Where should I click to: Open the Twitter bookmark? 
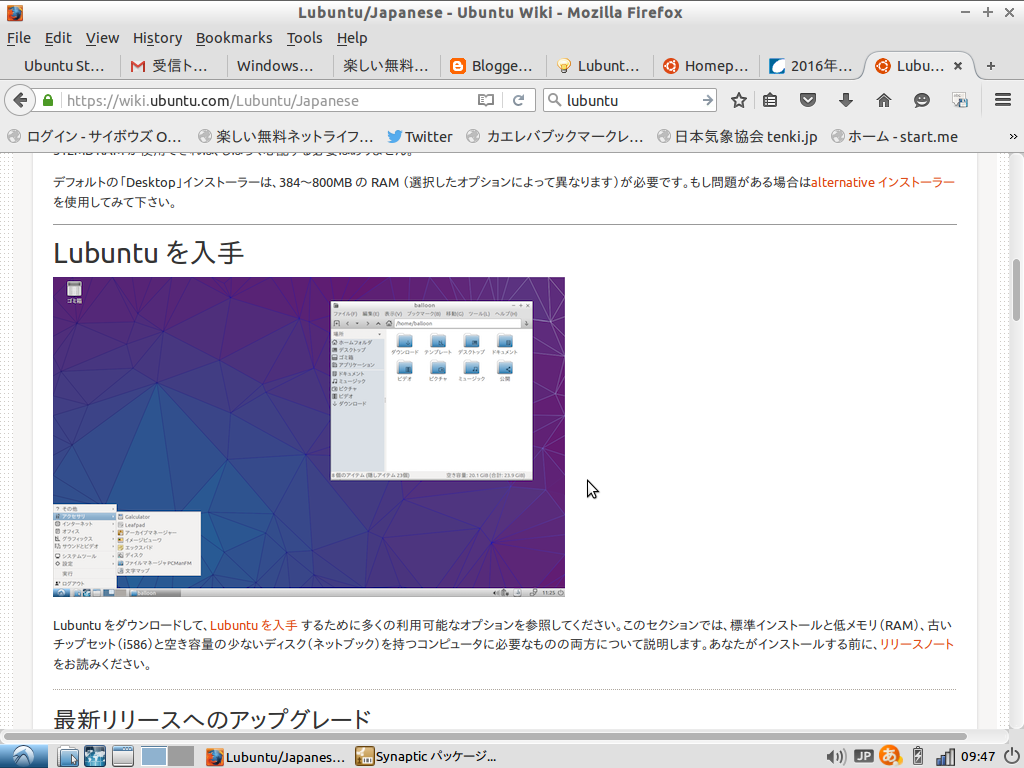[420, 136]
